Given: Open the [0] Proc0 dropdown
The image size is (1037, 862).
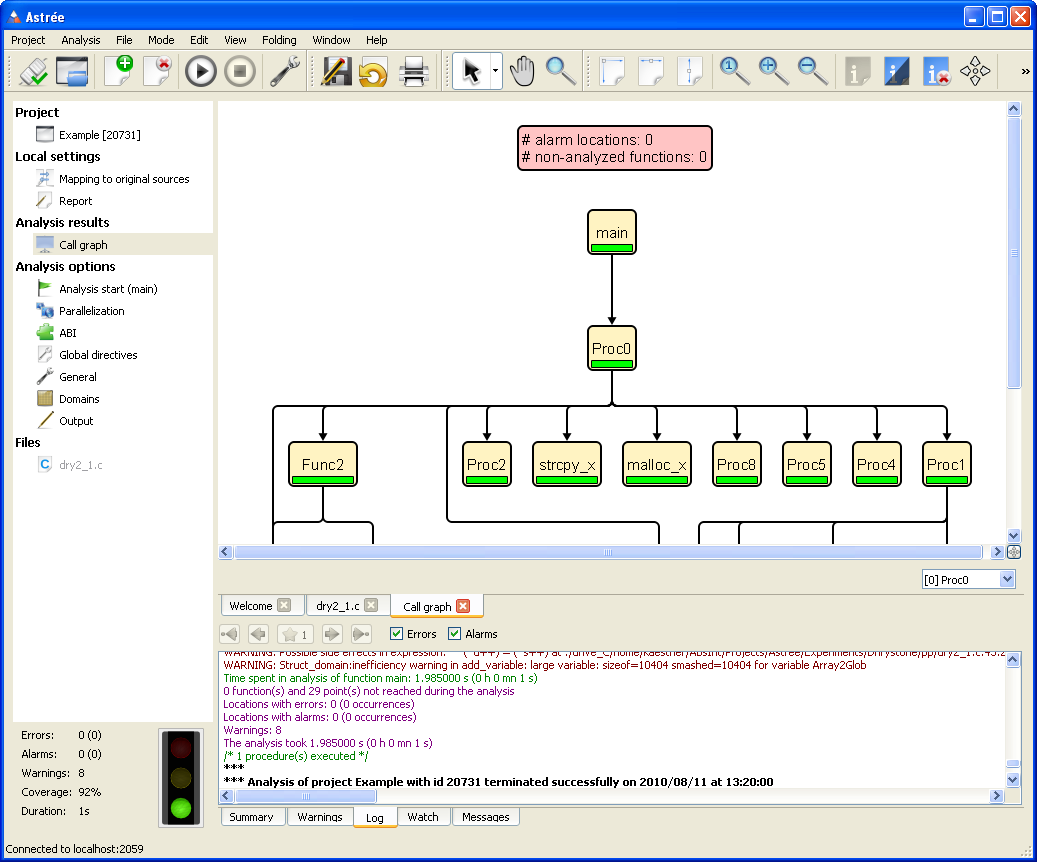Looking at the screenshot, I should [x=969, y=580].
